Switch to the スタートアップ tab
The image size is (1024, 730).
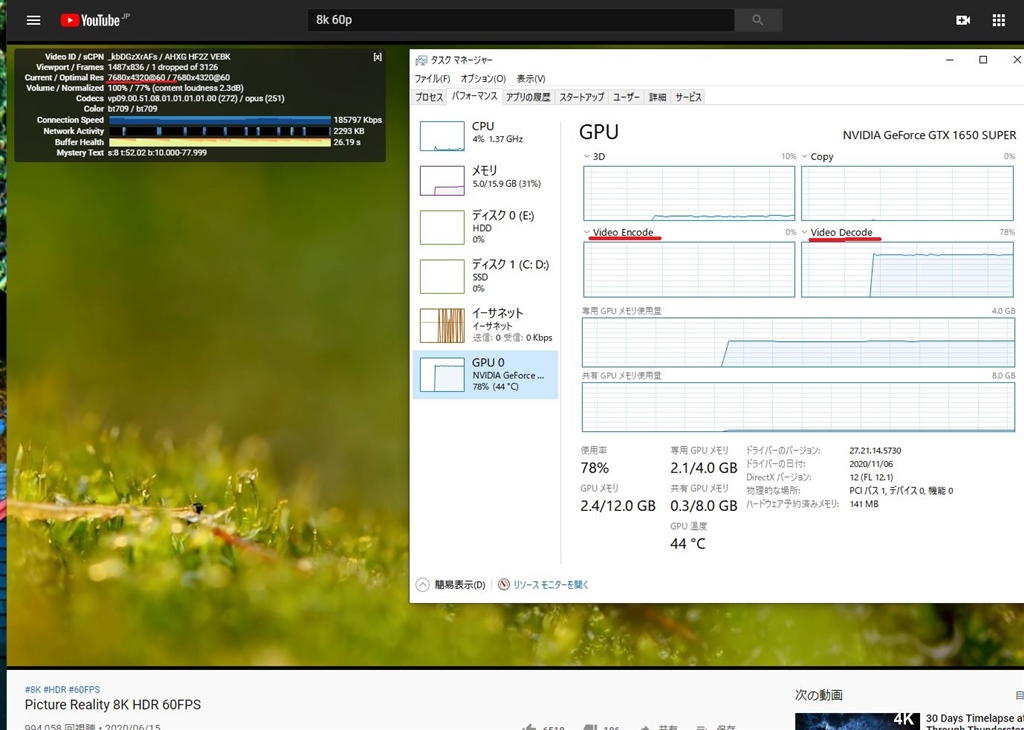[581, 97]
